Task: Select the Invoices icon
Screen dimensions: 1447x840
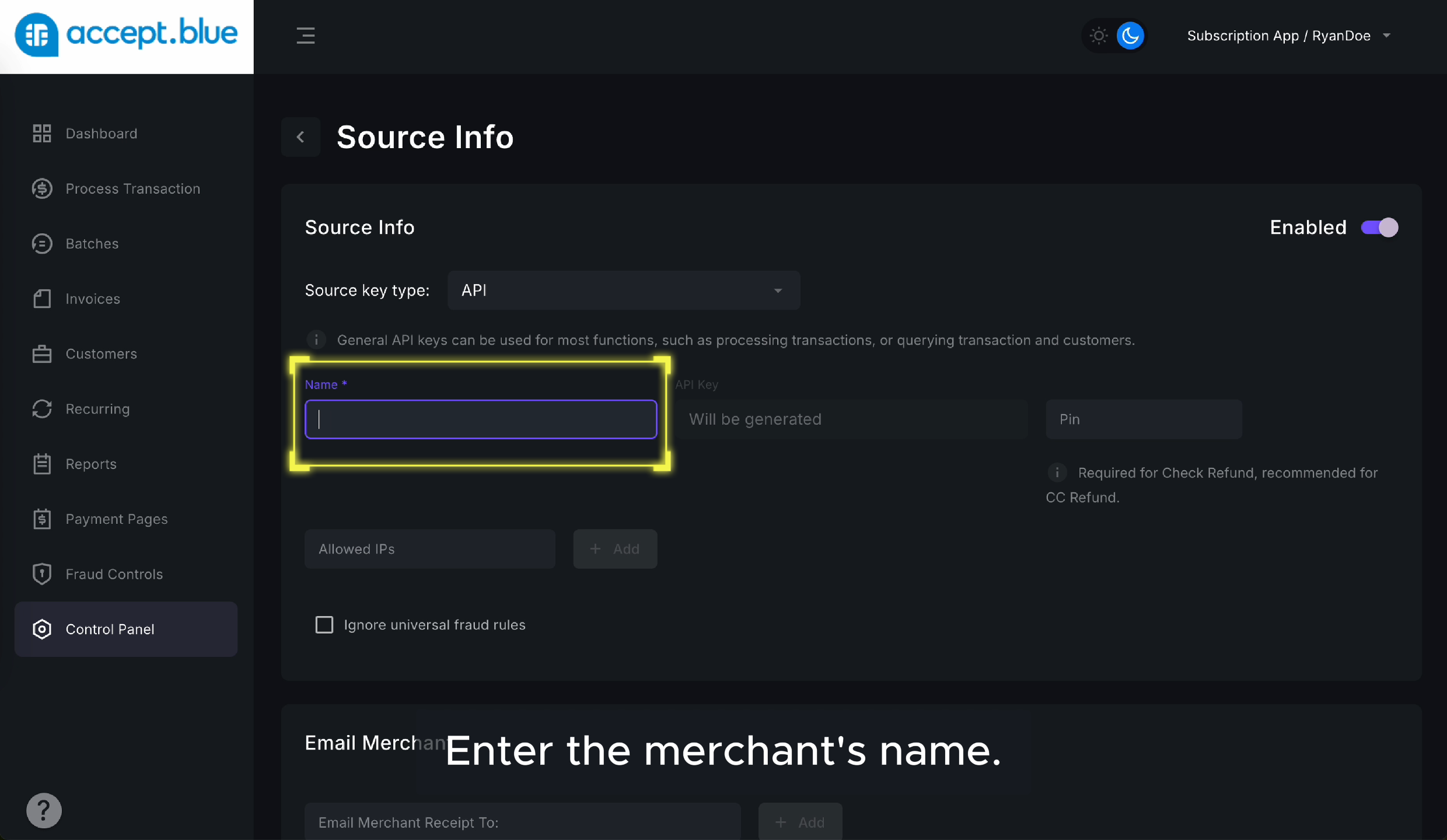Action: point(41,299)
